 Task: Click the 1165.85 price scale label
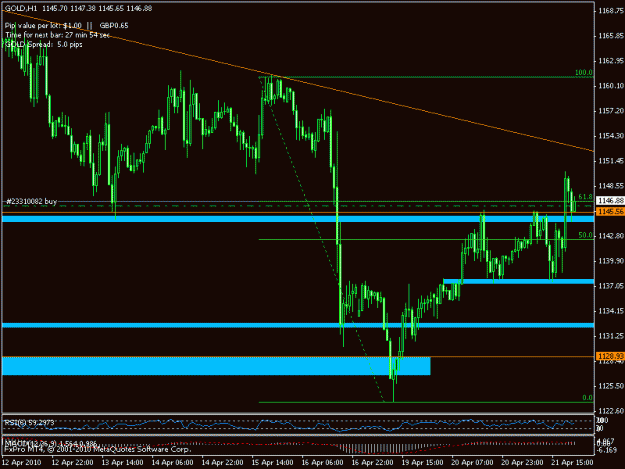pyautogui.click(x=611, y=36)
